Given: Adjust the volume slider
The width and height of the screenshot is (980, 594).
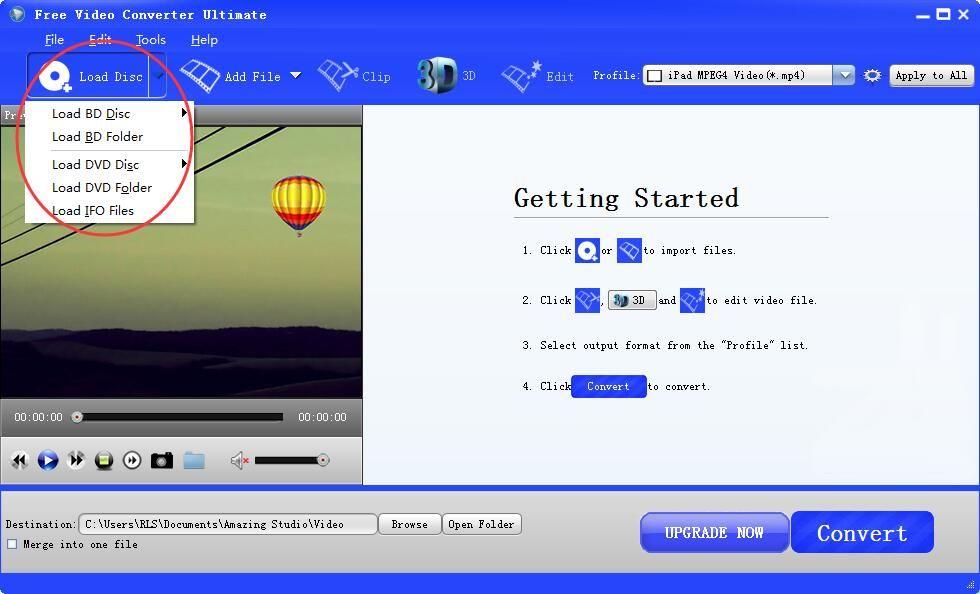Looking at the screenshot, I should point(290,460).
